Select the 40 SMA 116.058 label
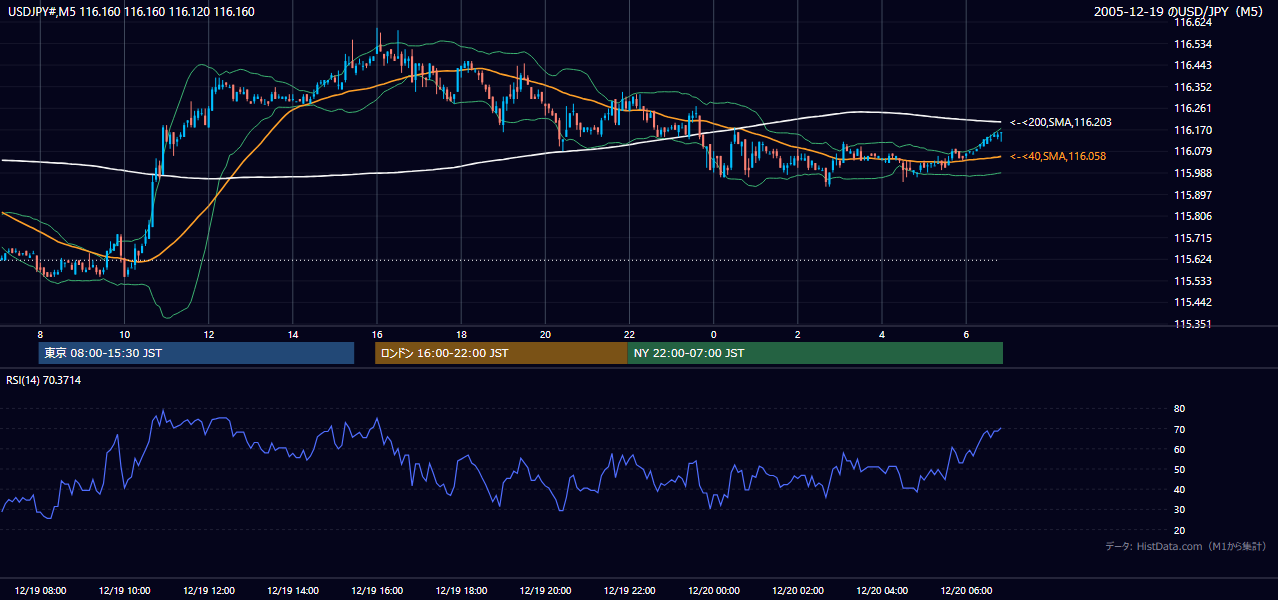 click(x=1058, y=156)
